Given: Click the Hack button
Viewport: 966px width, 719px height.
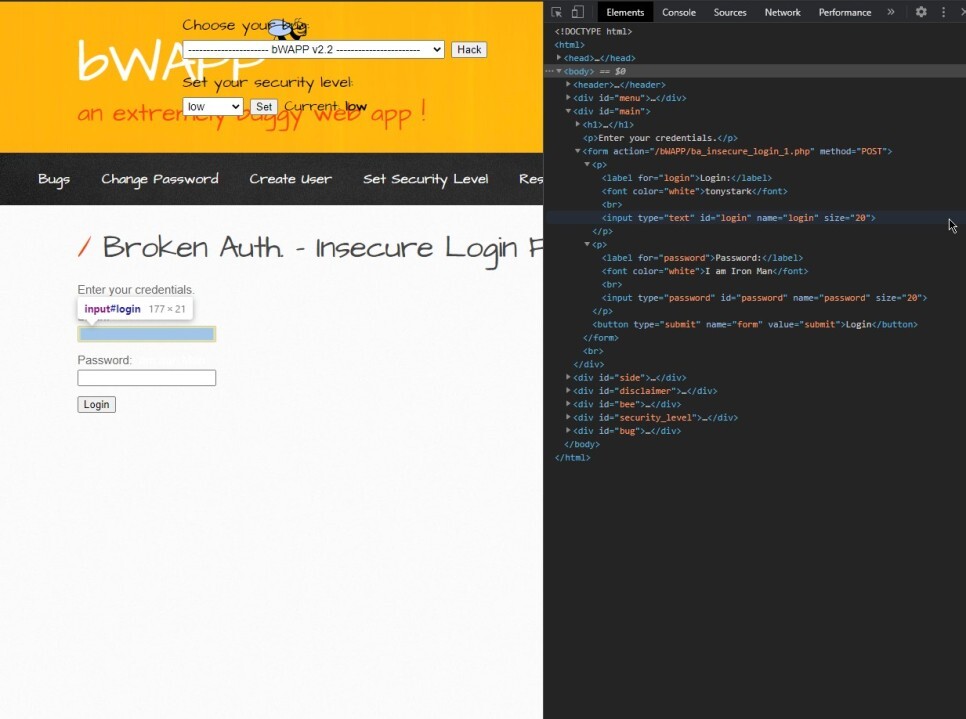Looking at the screenshot, I should click(469, 49).
